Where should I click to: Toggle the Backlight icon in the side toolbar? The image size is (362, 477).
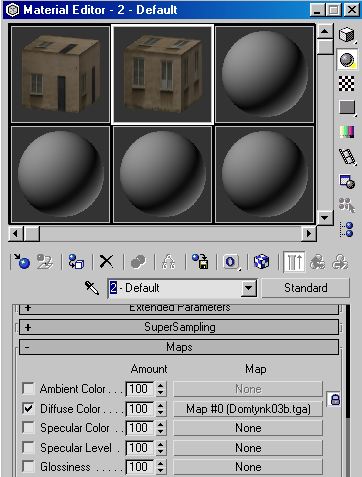tap(347, 60)
